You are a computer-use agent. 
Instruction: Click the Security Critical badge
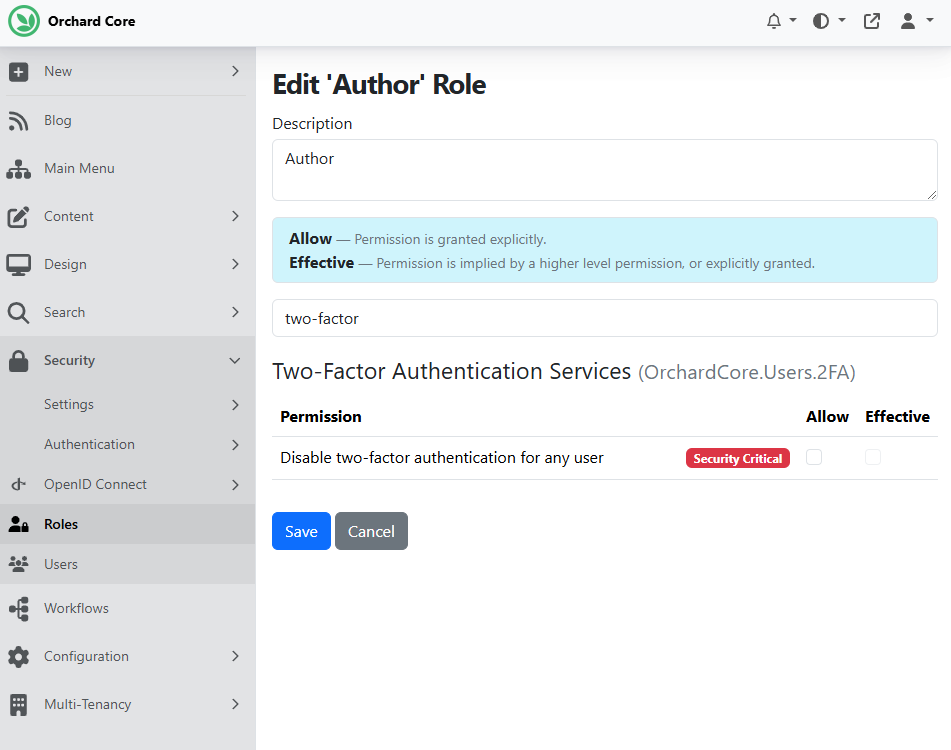(x=738, y=458)
